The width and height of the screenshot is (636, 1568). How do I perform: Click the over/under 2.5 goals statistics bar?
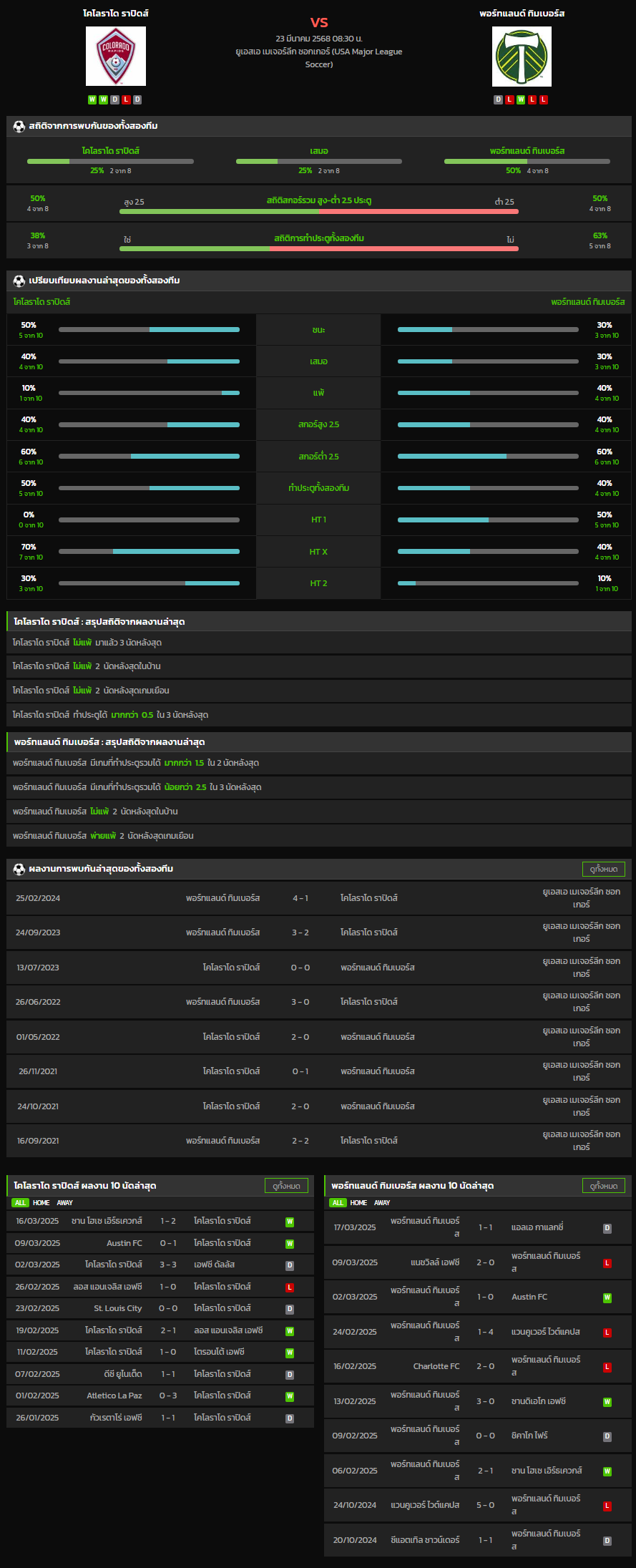point(319,211)
